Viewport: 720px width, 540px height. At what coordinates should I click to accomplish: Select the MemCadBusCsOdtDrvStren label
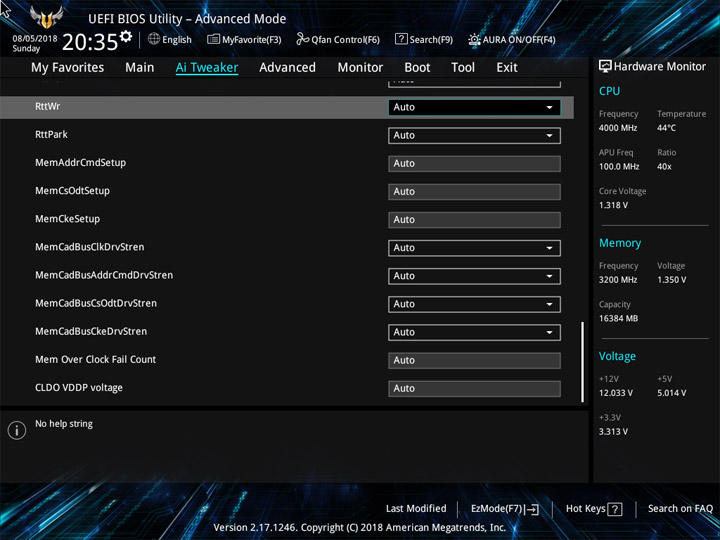pos(96,303)
